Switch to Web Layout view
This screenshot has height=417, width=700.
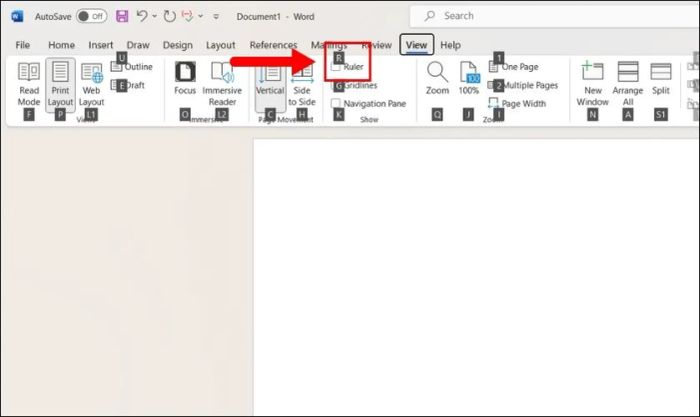[x=92, y=84]
